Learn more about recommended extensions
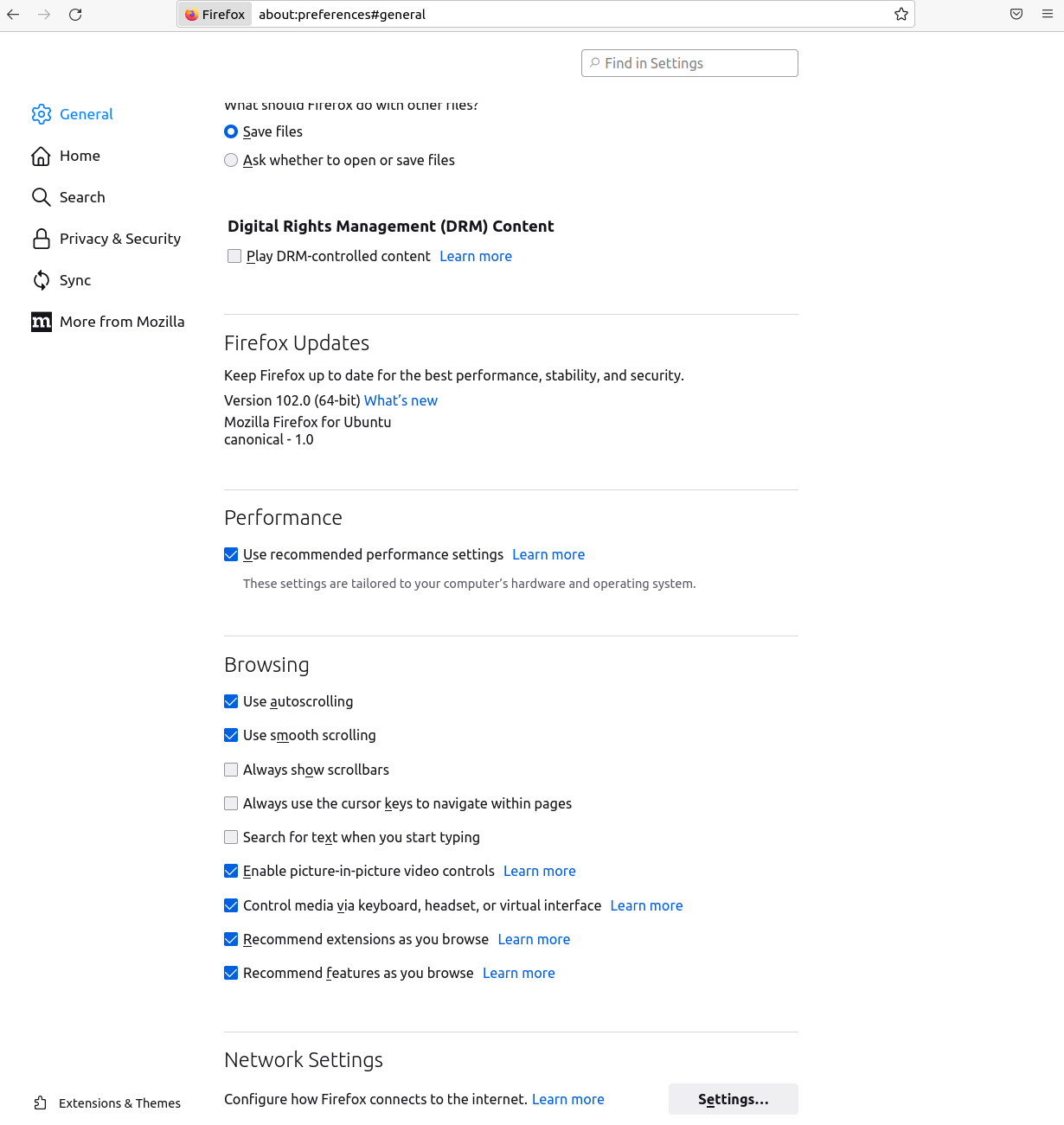The width and height of the screenshot is (1064, 1125). click(x=534, y=939)
